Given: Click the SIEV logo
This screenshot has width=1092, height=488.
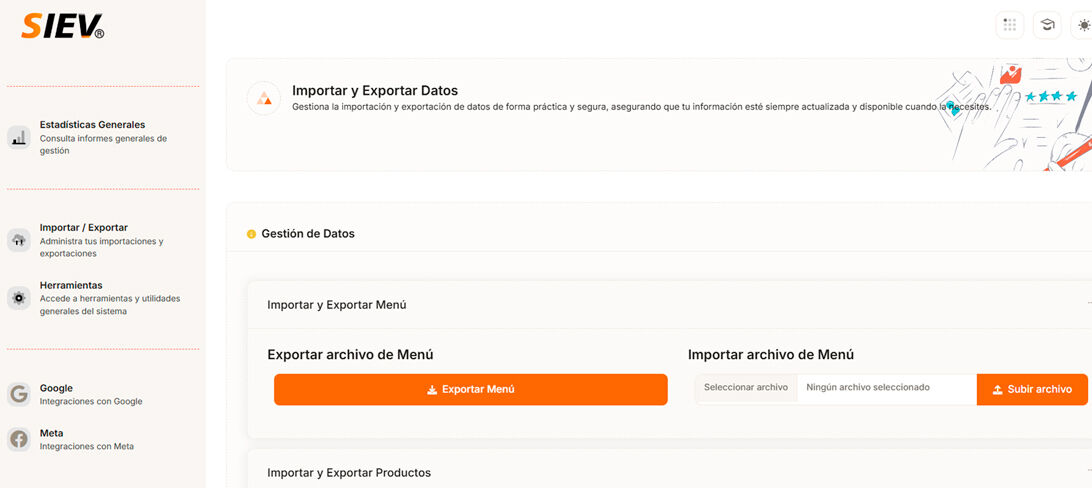Looking at the screenshot, I should click(x=62, y=26).
